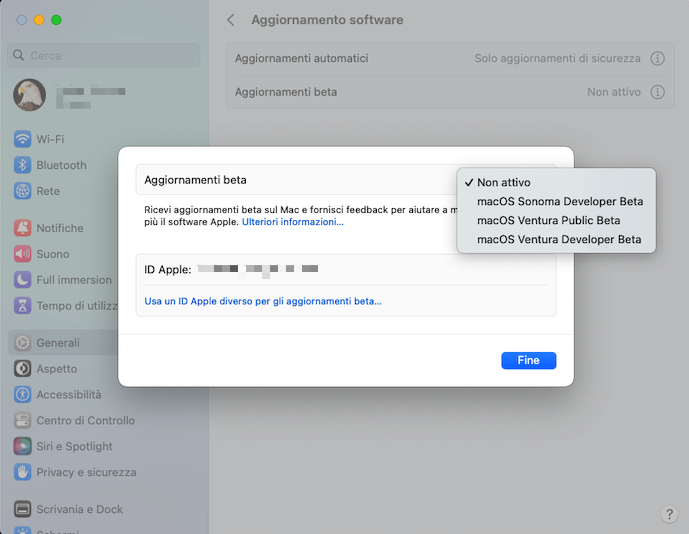Click the 'ID Apple:' label
Image resolution: width=689 pixels, height=534 pixels.
(x=167, y=269)
